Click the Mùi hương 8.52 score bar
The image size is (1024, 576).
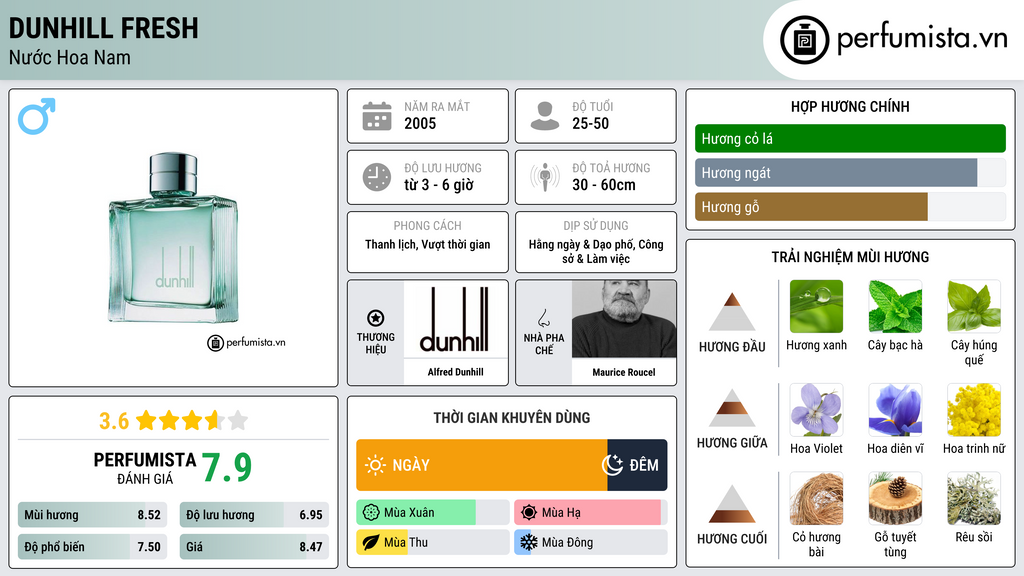(x=92, y=515)
